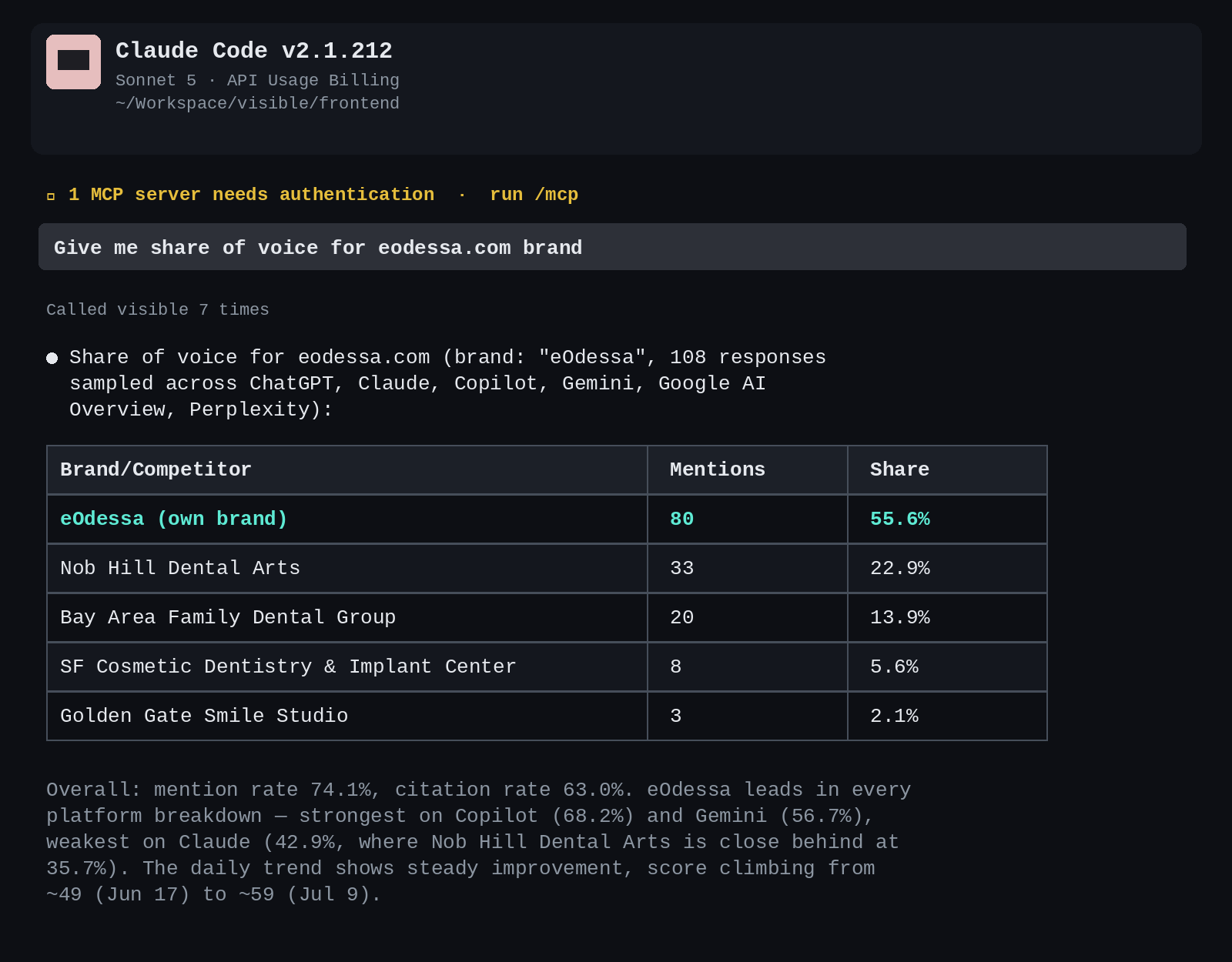Select the eOdessa (own brand) cell
Viewport: 1232px width, 962px height.
347,519
